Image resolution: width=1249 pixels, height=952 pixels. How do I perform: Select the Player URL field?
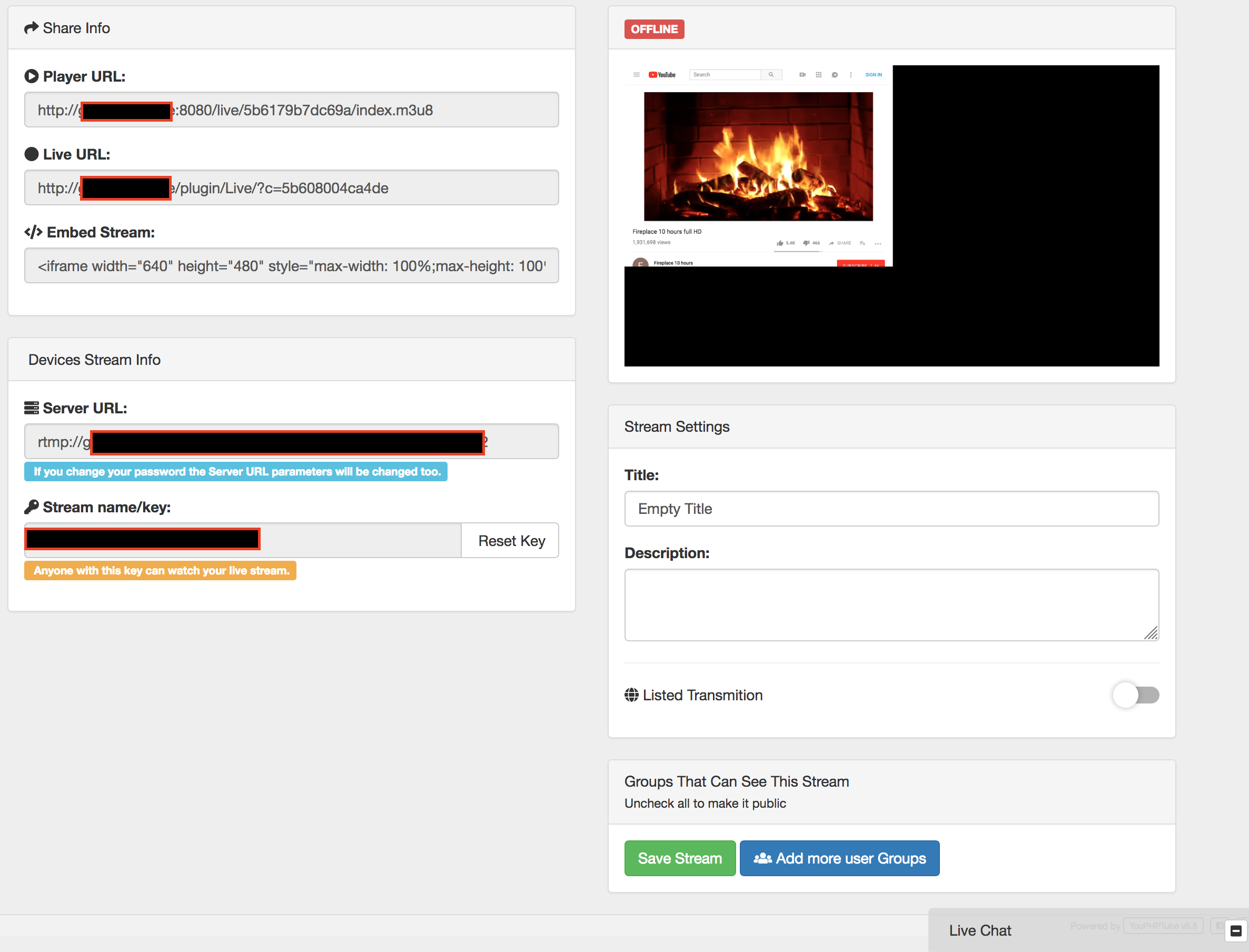pos(291,110)
